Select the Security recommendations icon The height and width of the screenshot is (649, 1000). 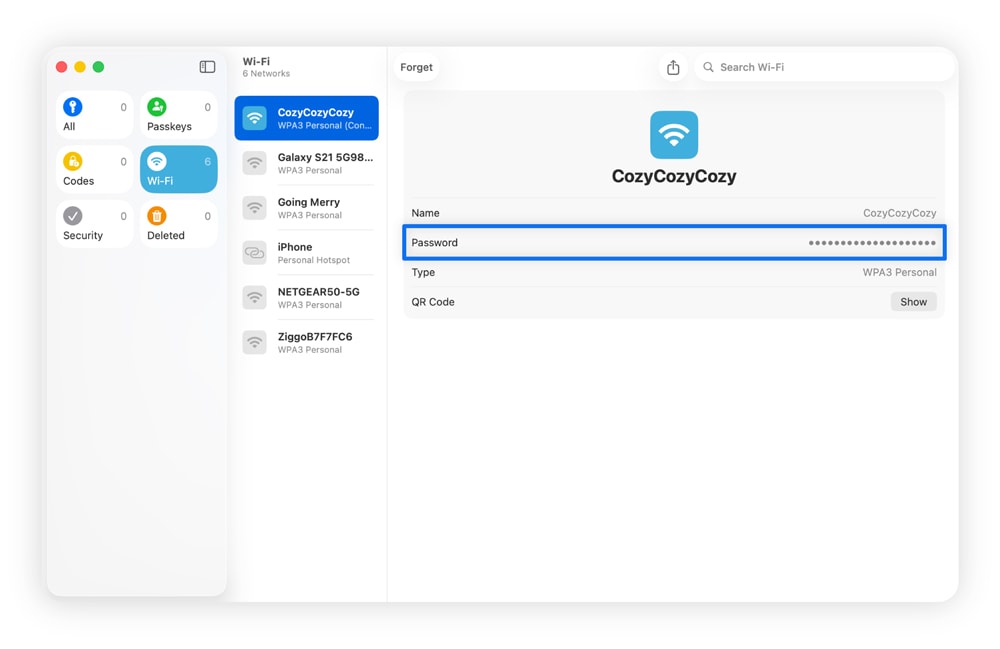coord(72,216)
